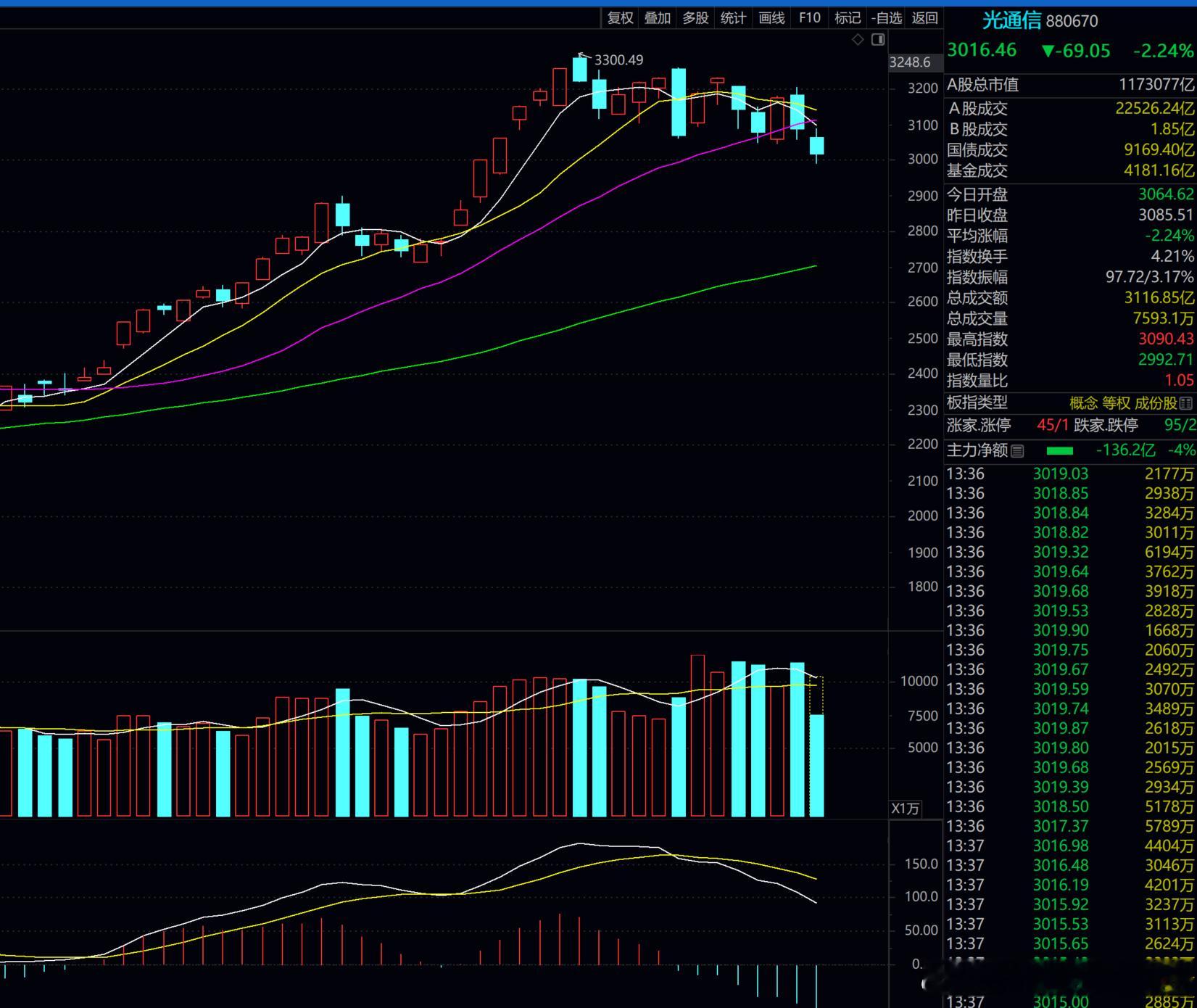Open the 复权 adjustment menu
The image size is (1197, 1008).
click(621, 18)
